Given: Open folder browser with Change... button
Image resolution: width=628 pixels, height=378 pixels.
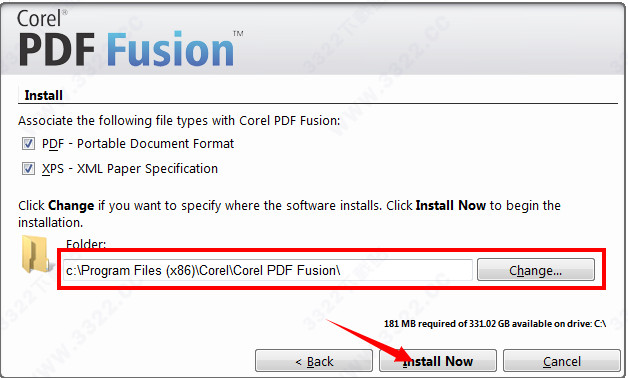Looking at the screenshot, I should (536, 270).
